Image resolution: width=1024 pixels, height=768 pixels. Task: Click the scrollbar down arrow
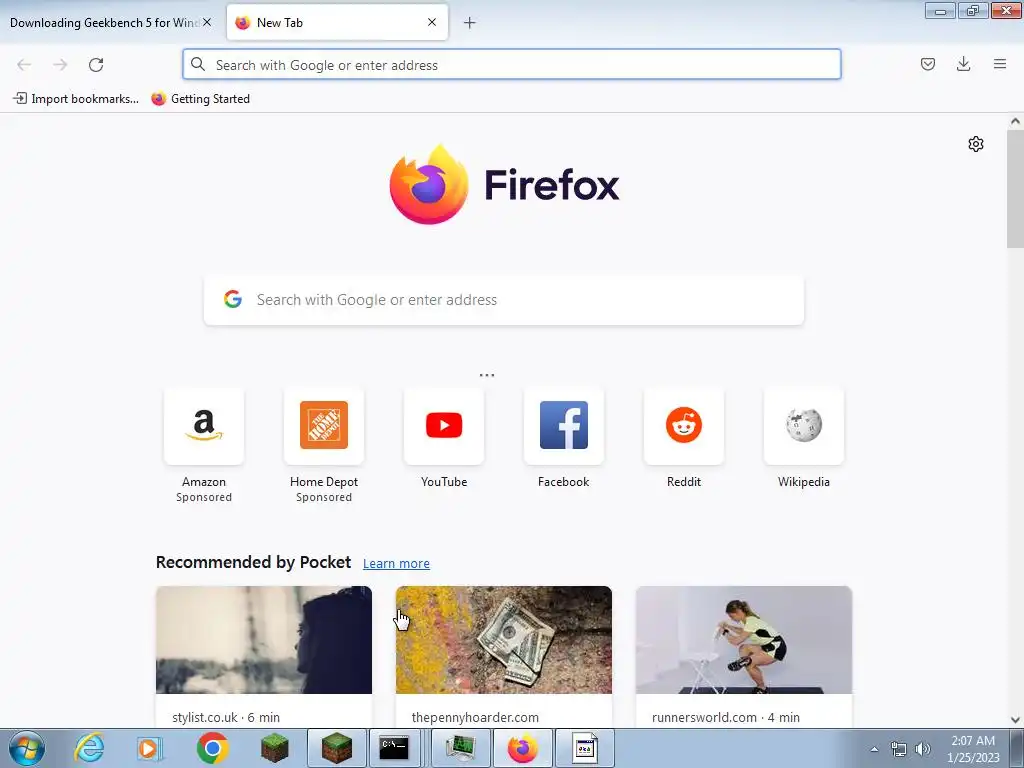tap(1015, 720)
